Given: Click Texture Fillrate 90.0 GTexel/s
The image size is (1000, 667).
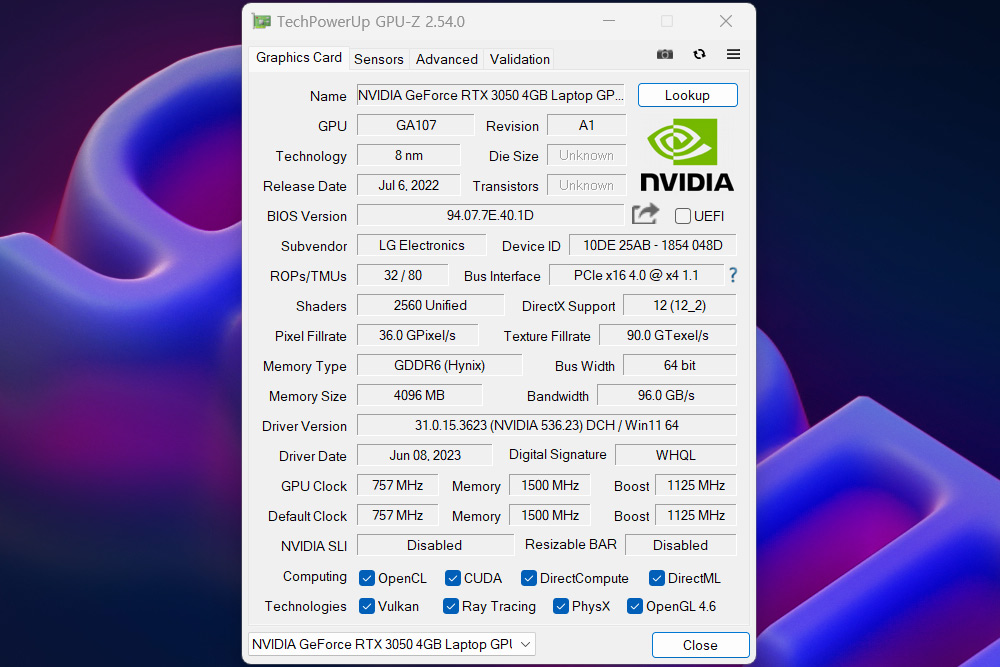Looking at the screenshot, I should [668, 335].
